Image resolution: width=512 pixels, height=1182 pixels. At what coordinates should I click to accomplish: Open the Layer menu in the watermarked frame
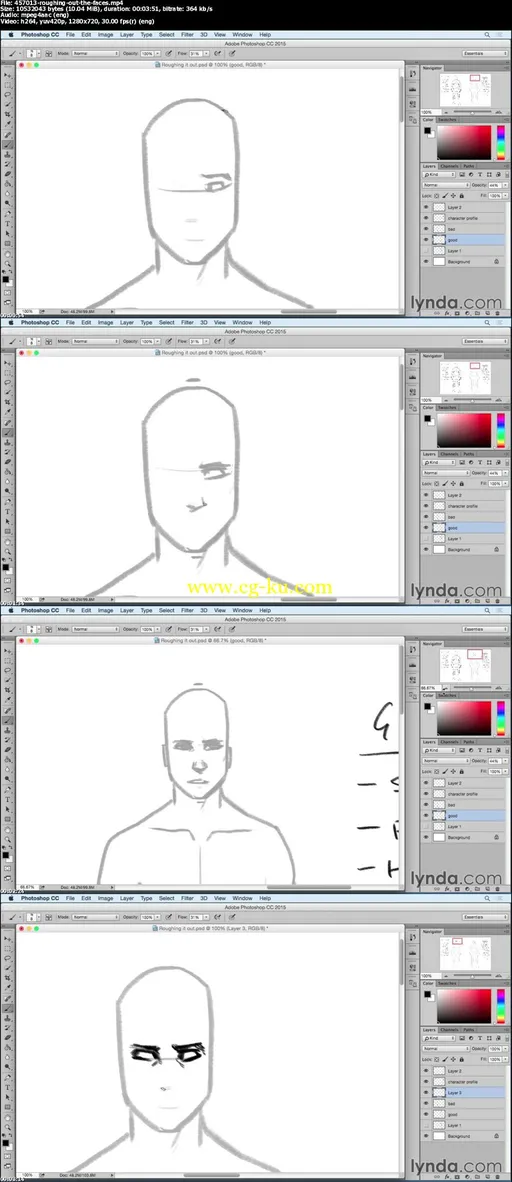click(x=127, y=322)
